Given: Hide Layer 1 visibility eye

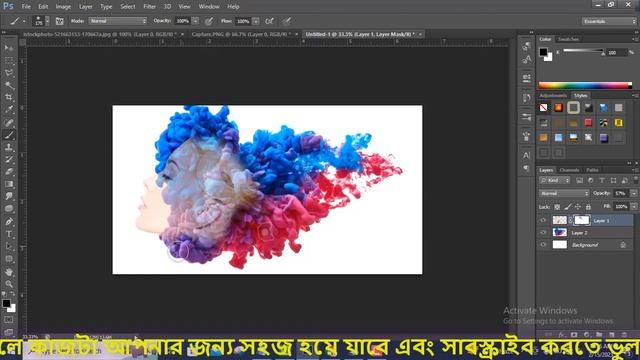Looking at the screenshot, I should coord(543,220).
